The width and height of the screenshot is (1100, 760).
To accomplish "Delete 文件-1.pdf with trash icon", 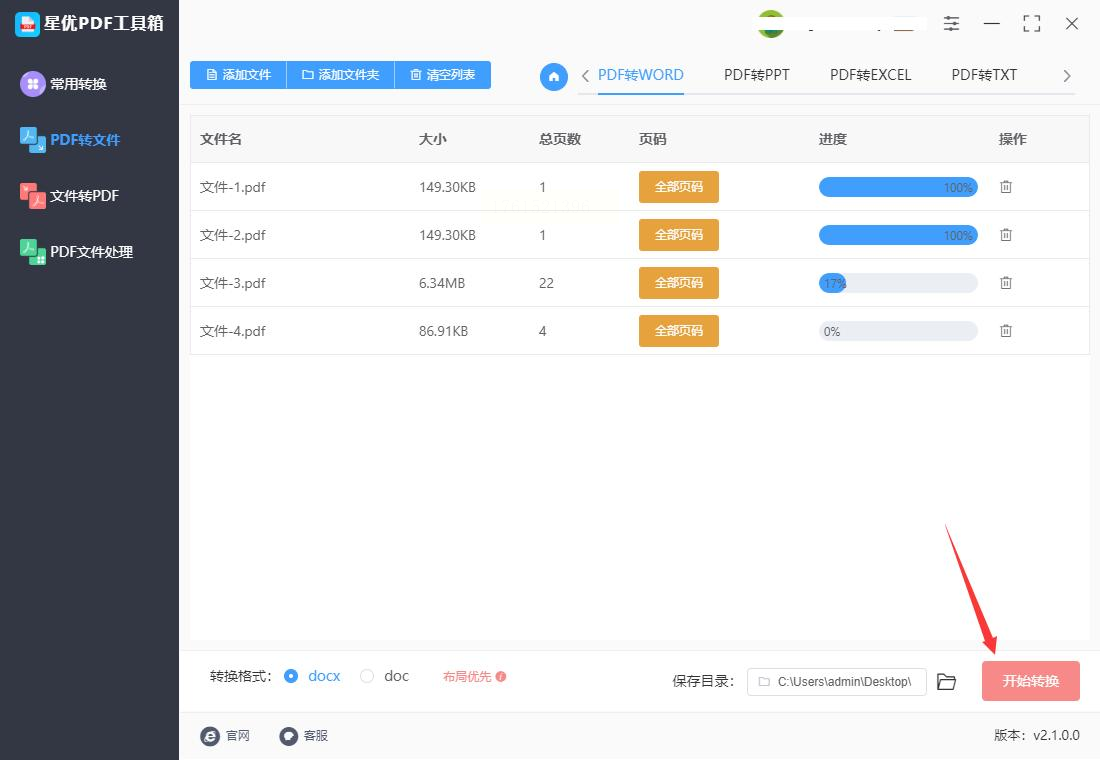I will (x=1005, y=187).
